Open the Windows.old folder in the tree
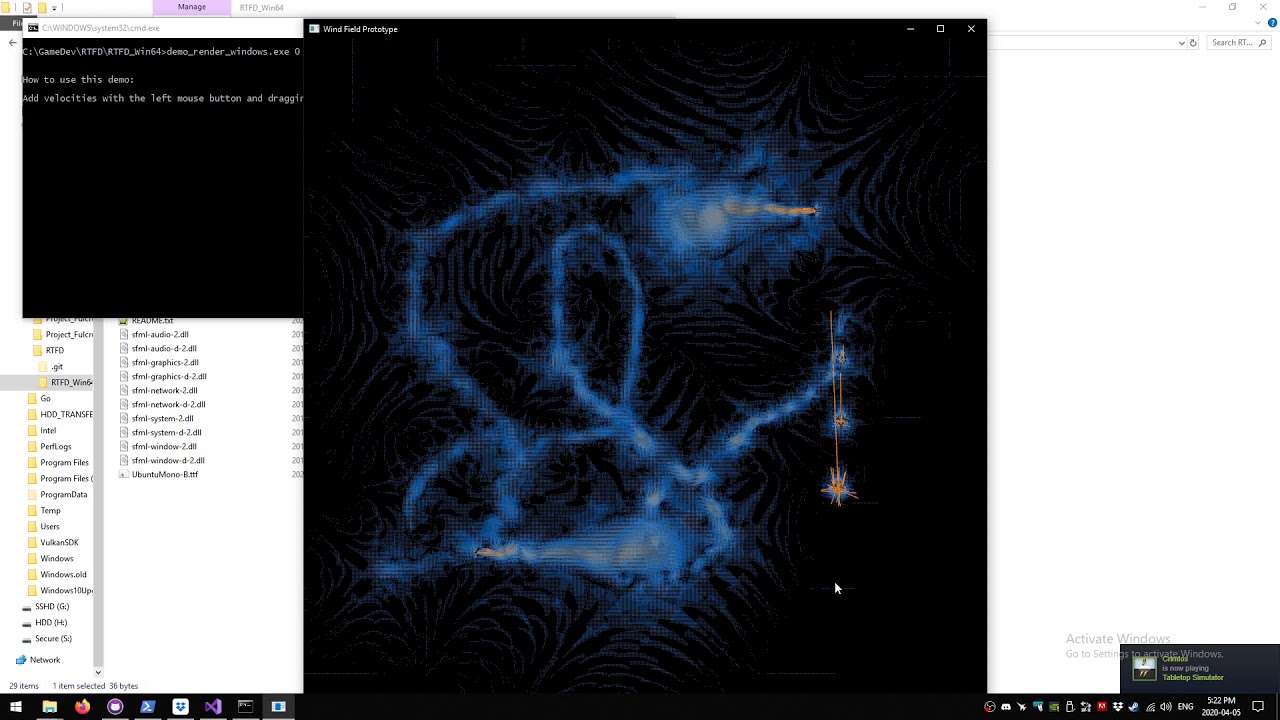The width and height of the screenshot is (1280, 720). 58,575
